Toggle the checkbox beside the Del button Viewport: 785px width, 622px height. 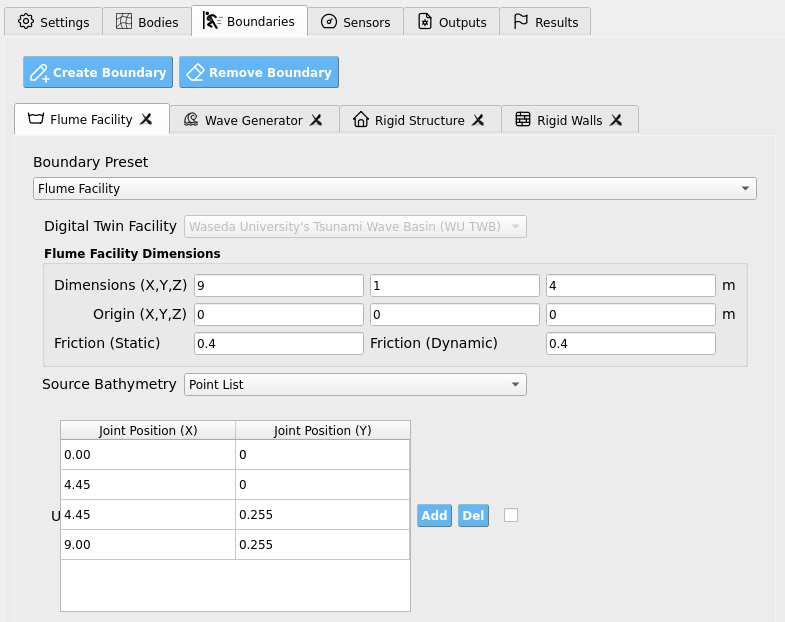[511, 515]
